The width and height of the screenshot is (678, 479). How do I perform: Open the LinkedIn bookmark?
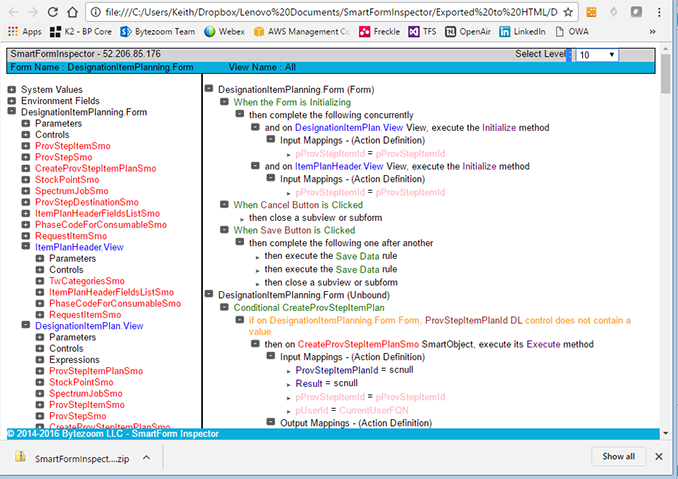(x=522, y=32)
